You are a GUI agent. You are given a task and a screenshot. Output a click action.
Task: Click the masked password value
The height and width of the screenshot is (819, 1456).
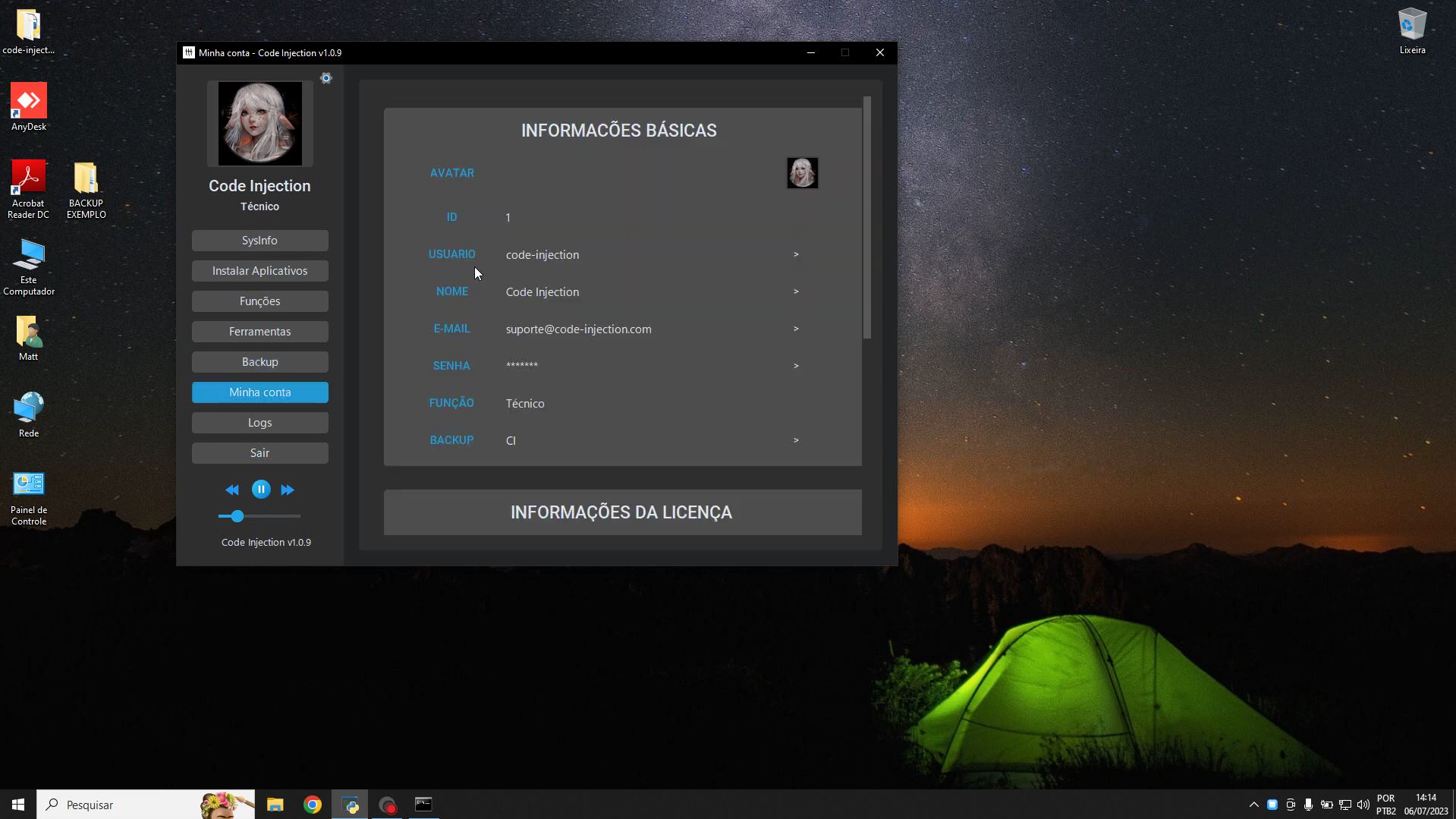pos(522,366)
